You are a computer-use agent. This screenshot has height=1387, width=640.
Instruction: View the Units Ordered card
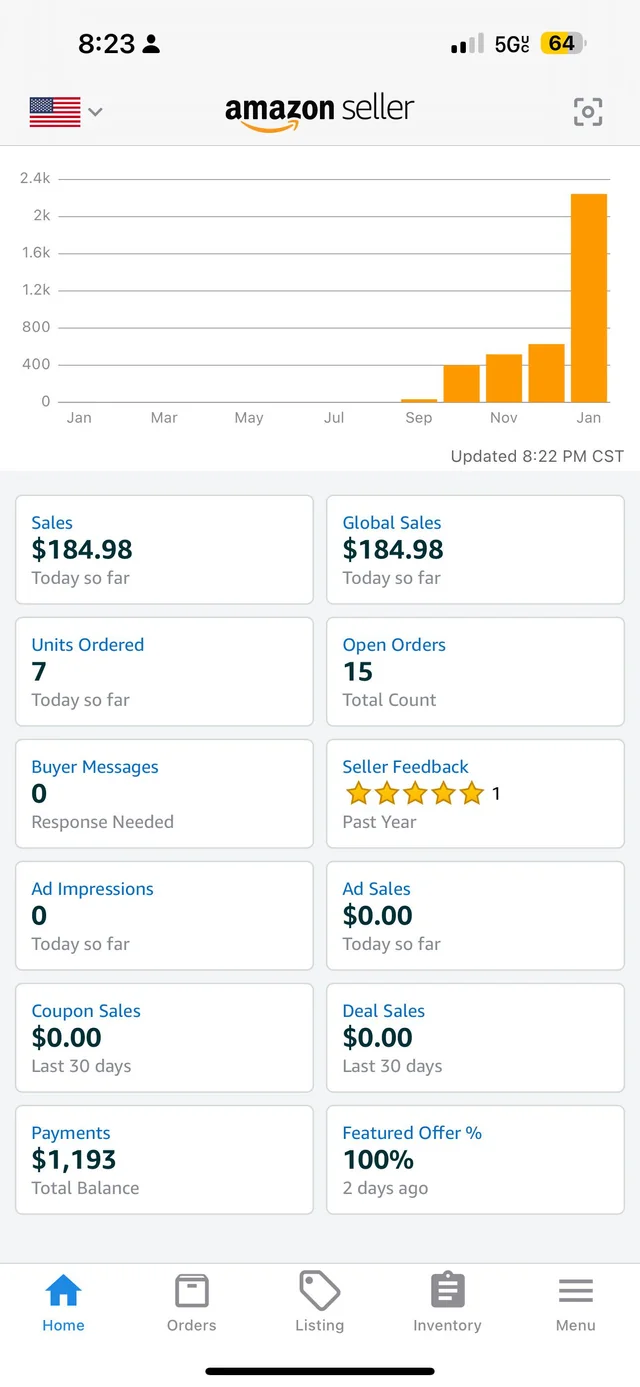164,672
